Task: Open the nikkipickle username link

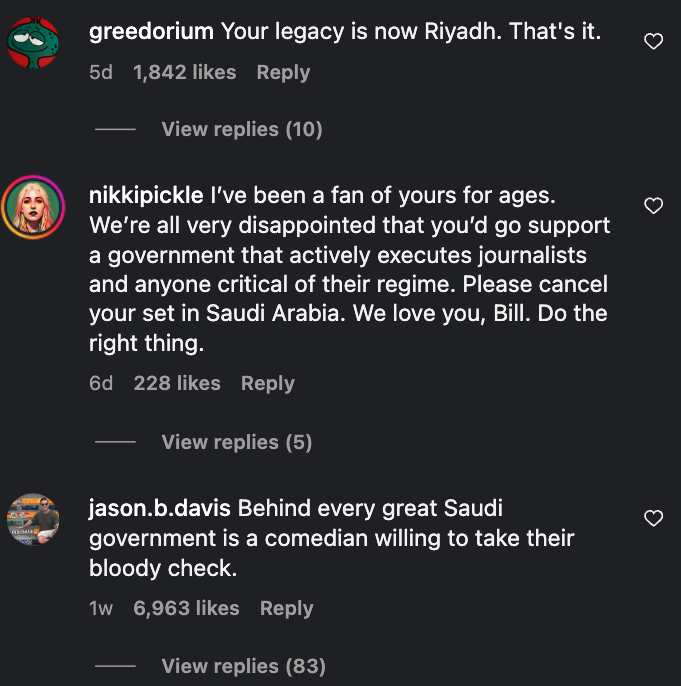Action: click(146, 195)
